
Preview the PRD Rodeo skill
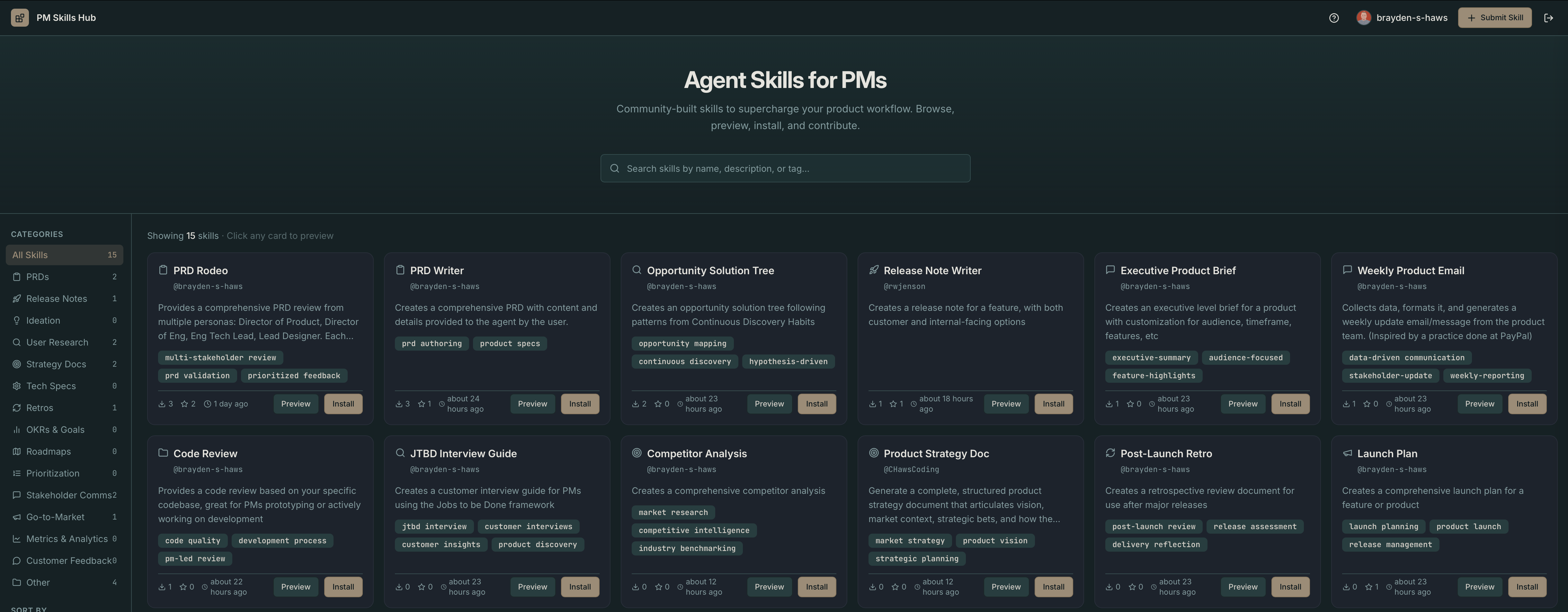coord(296,403)
